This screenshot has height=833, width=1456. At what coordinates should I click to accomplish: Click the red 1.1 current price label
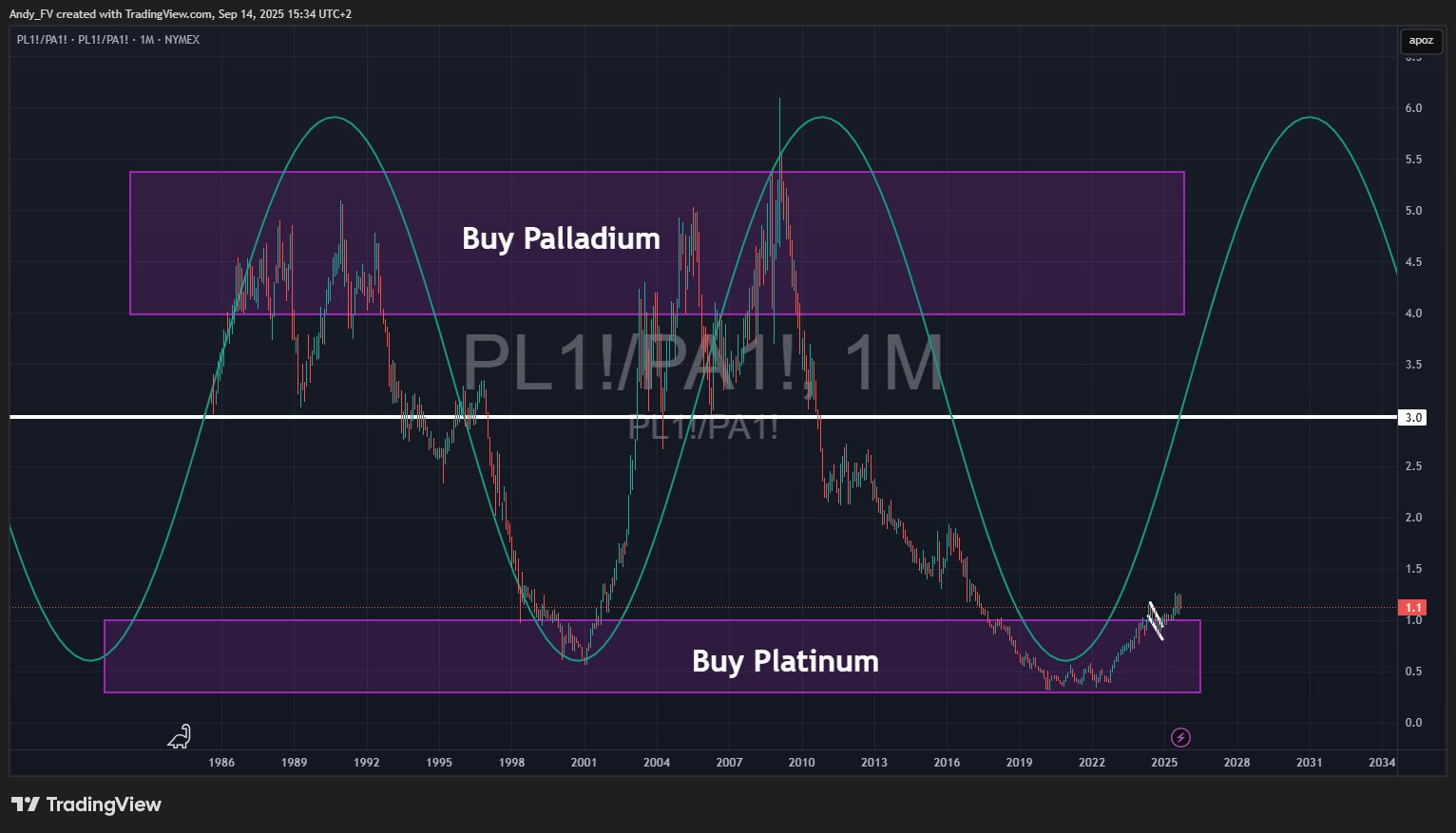click(1414, 608)
